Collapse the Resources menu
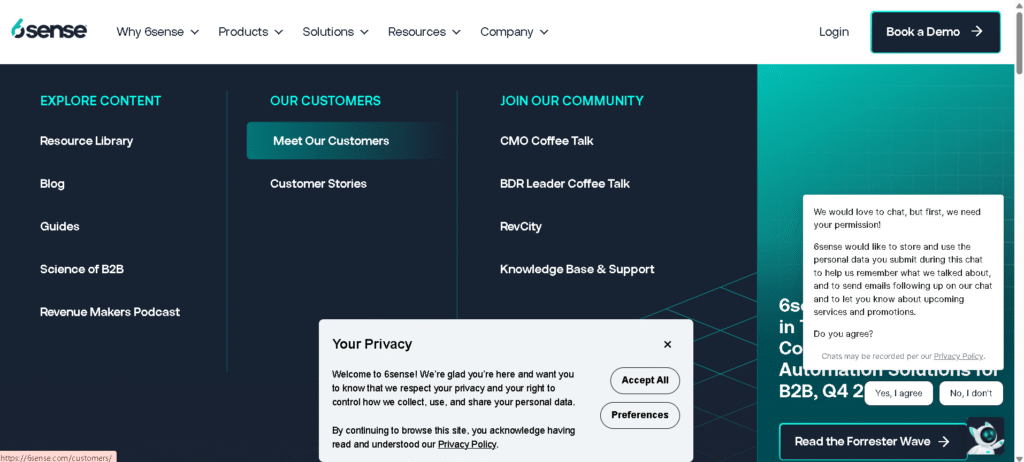 (424, 32)
